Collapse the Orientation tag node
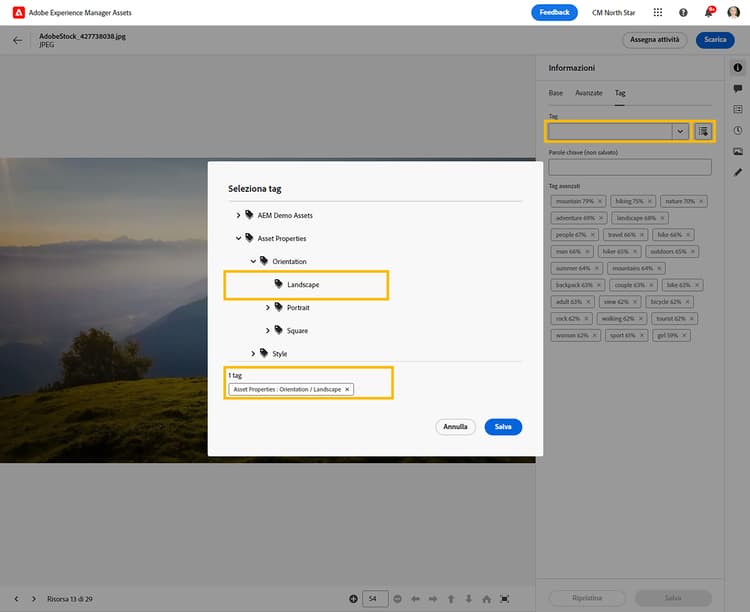The height and width of the screenshot is (612, 750). [x=253, y=261]
